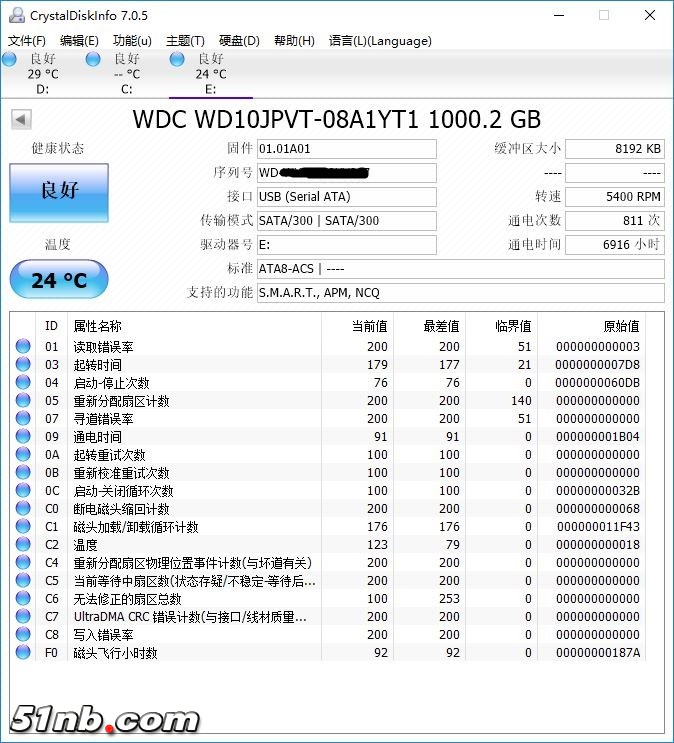The image size is (674, 743).
Task: Select raw value 000000001B04
Action: click(x=598, y=437)
